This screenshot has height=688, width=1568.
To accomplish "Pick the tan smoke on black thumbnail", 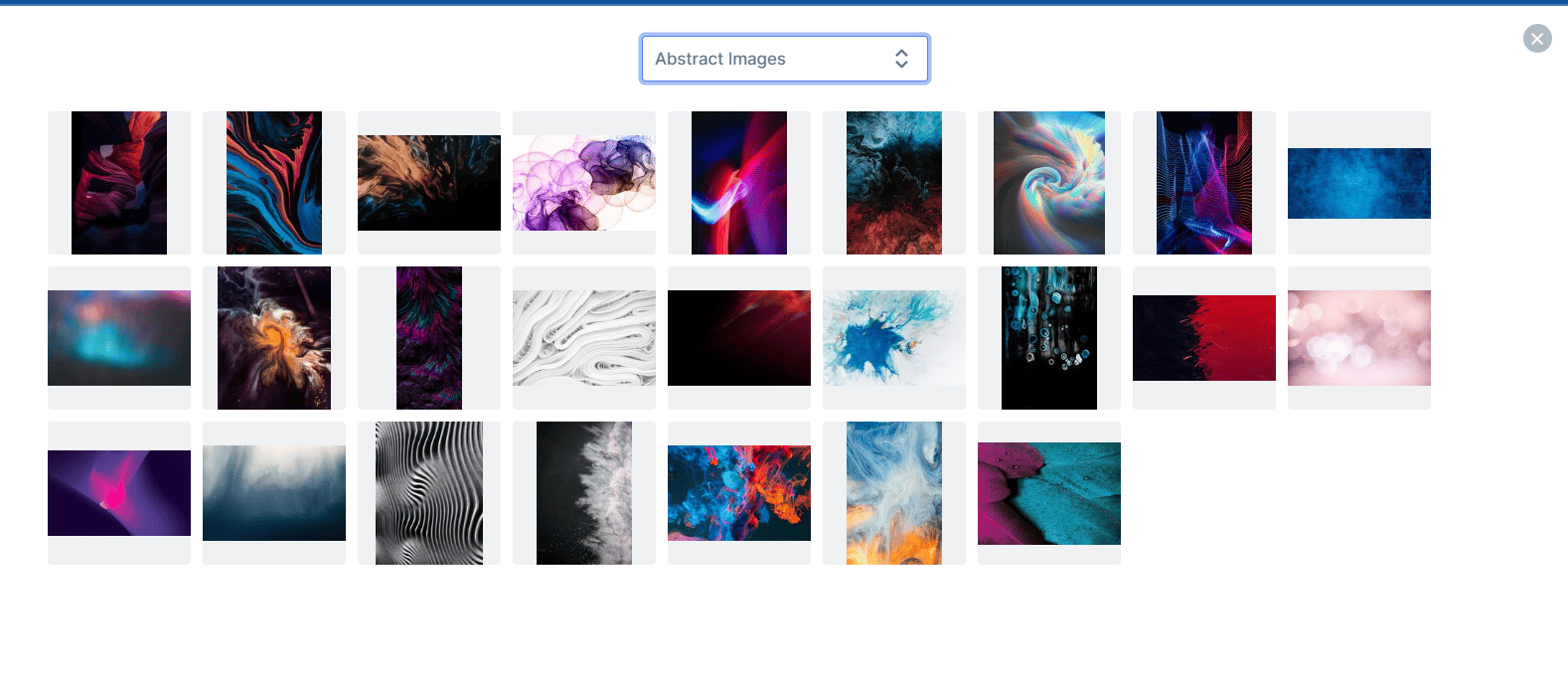I will [x=429, y=183].
